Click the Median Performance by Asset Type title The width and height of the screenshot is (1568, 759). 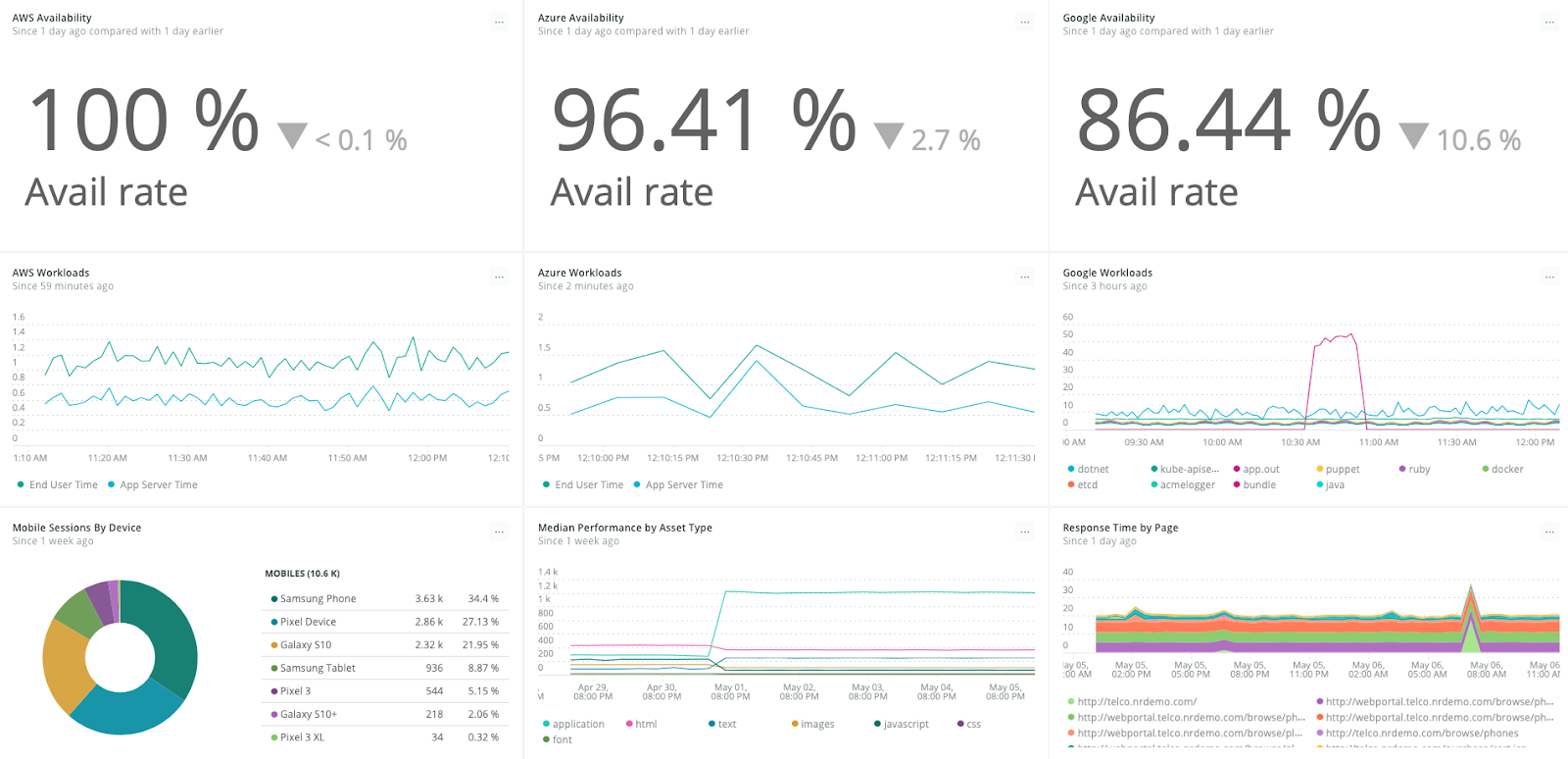(624, 528)
